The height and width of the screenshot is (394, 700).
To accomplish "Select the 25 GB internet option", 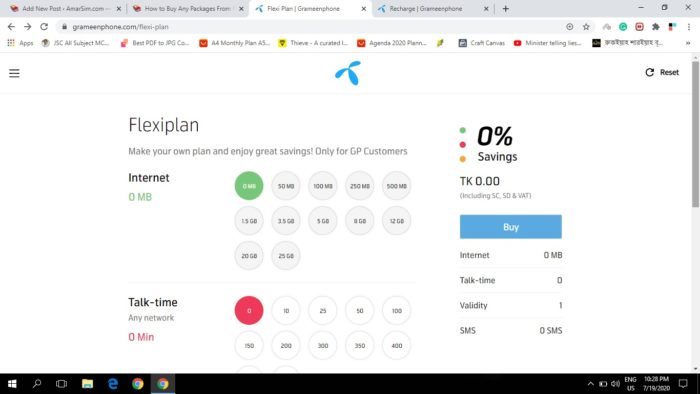I will (286, 256).
